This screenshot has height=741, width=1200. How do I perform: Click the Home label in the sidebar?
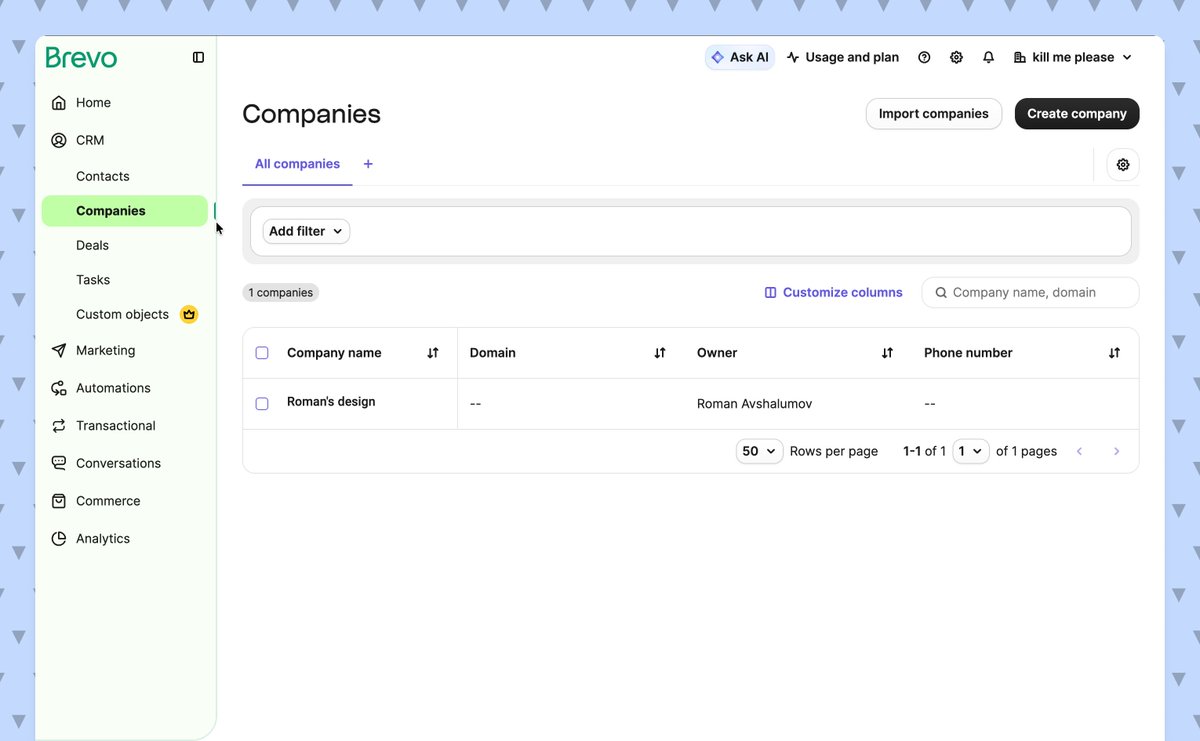[93, 103]
